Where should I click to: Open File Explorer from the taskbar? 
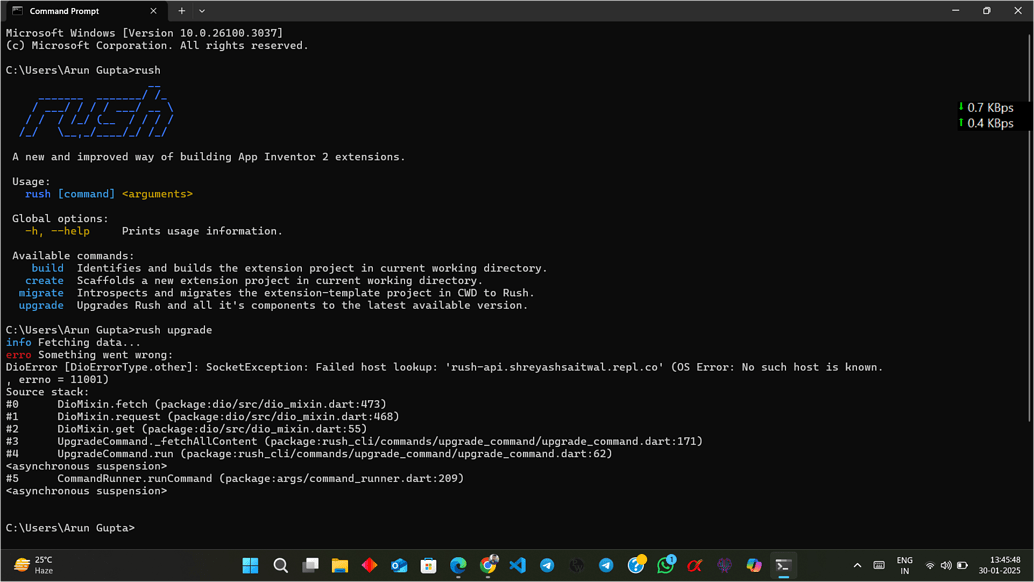point(340,565)
